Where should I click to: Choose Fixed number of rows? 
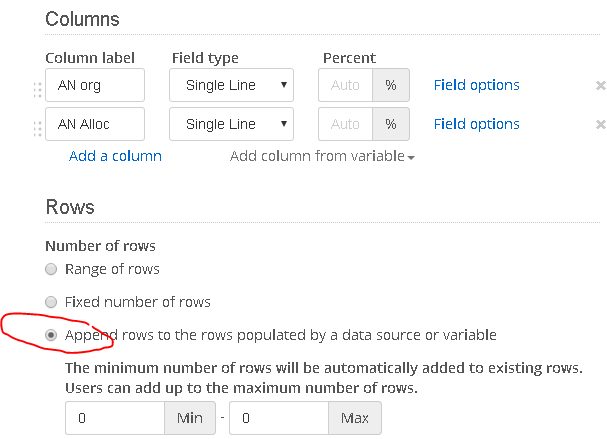coord(51,302)
